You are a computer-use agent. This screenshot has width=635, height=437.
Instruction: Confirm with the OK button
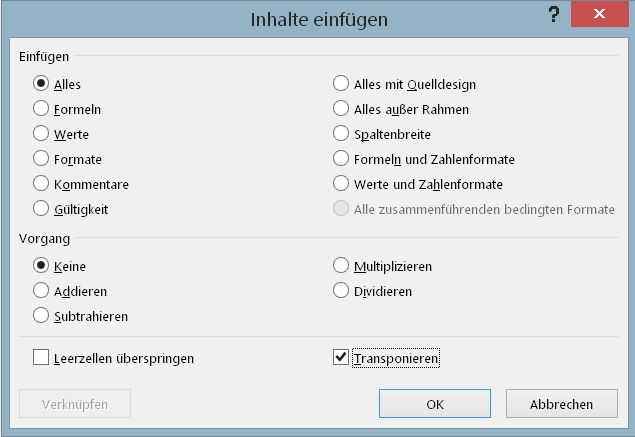coord(434,404)
